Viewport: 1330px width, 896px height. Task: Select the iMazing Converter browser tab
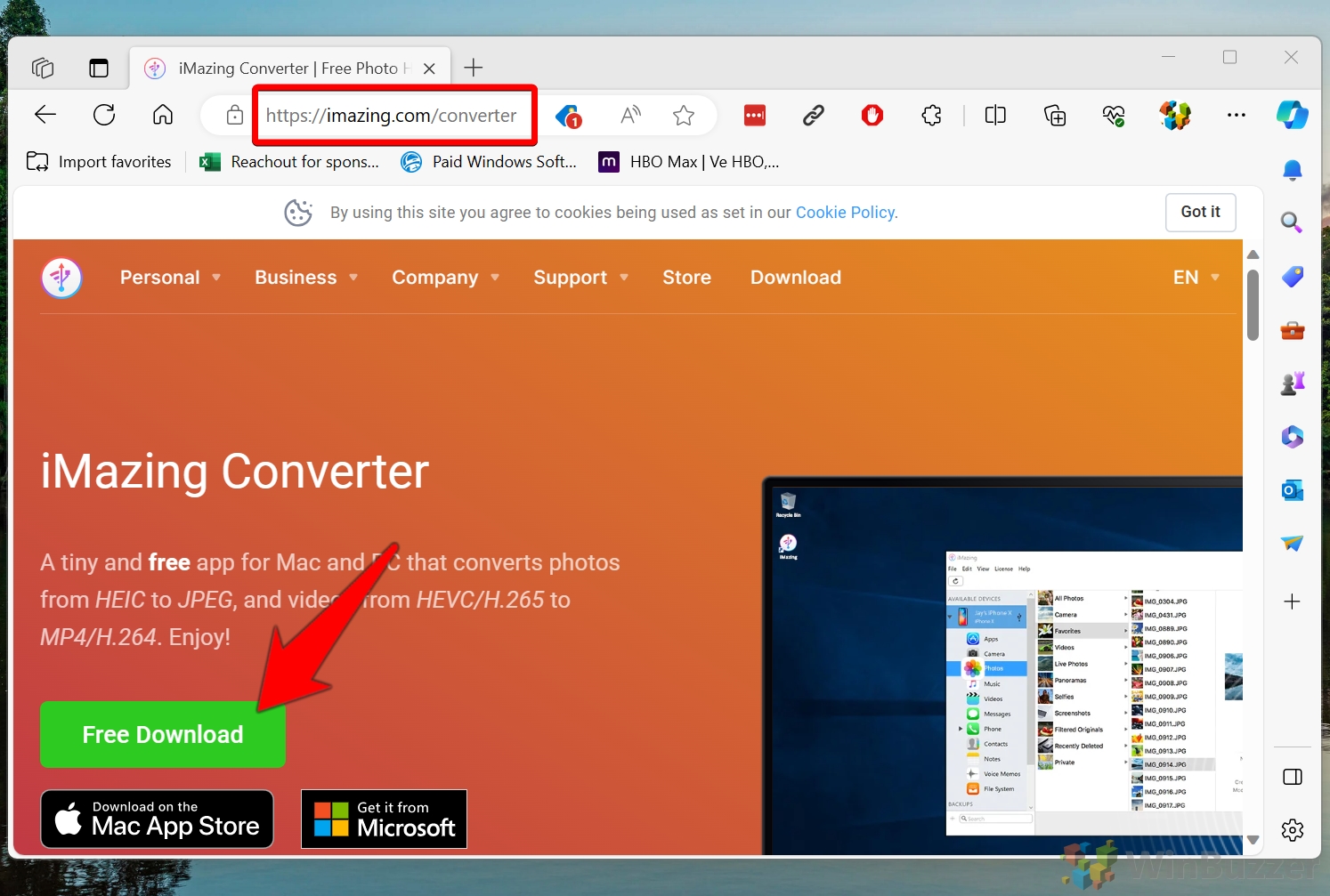(x=290, y=69)
